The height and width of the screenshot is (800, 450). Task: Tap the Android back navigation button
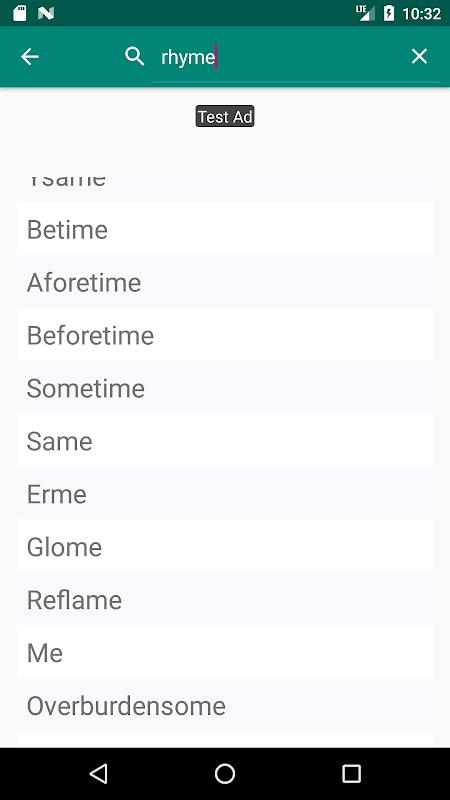(98, 773)
